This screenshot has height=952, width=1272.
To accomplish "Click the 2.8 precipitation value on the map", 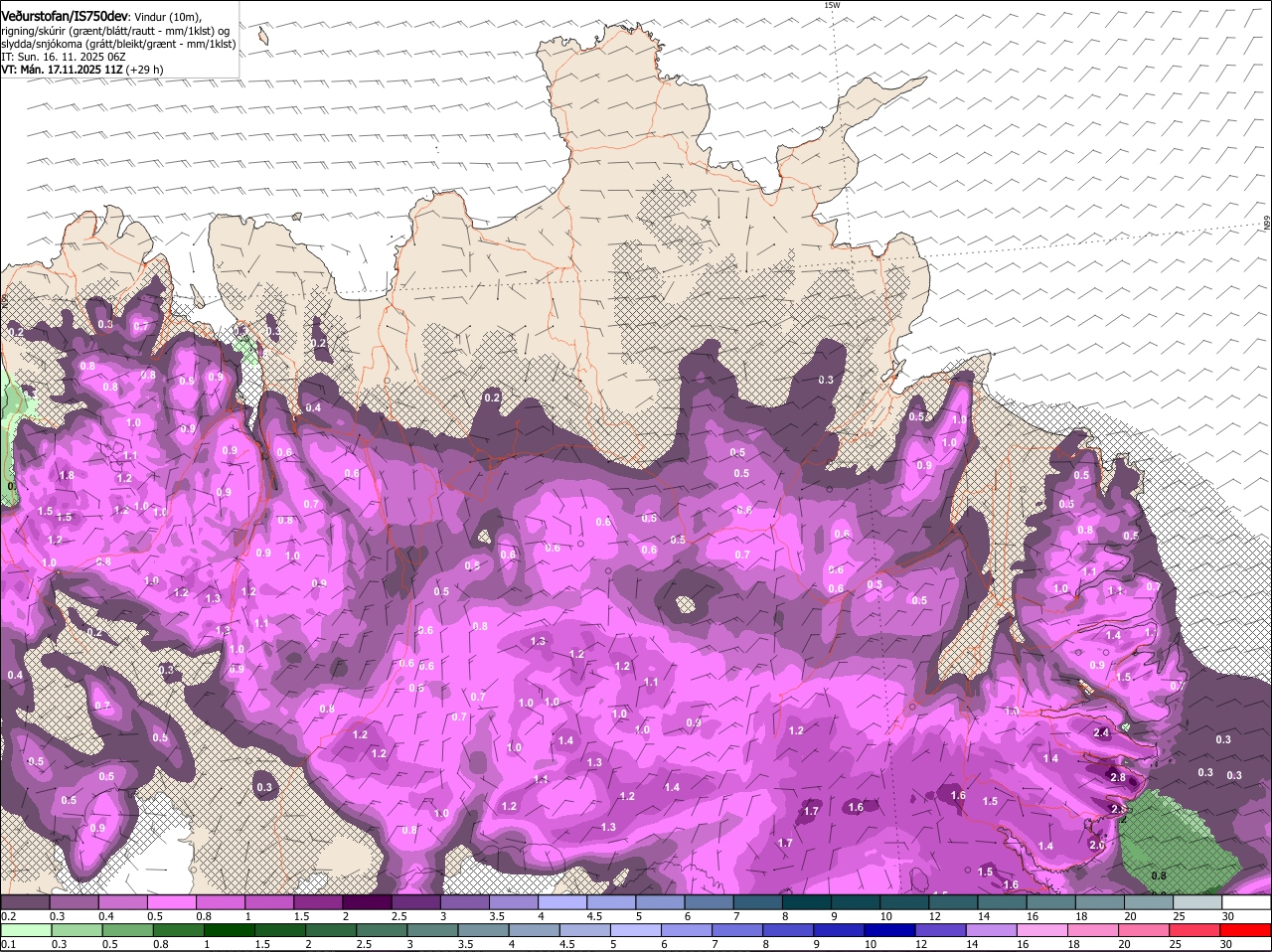I will coord(1118,777).
